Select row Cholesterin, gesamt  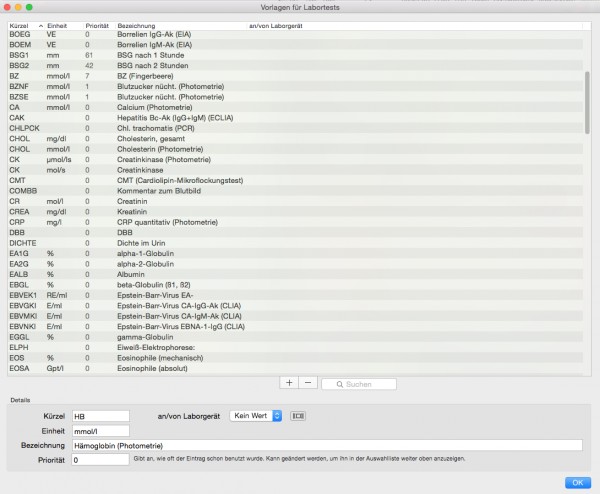(295, 139)
